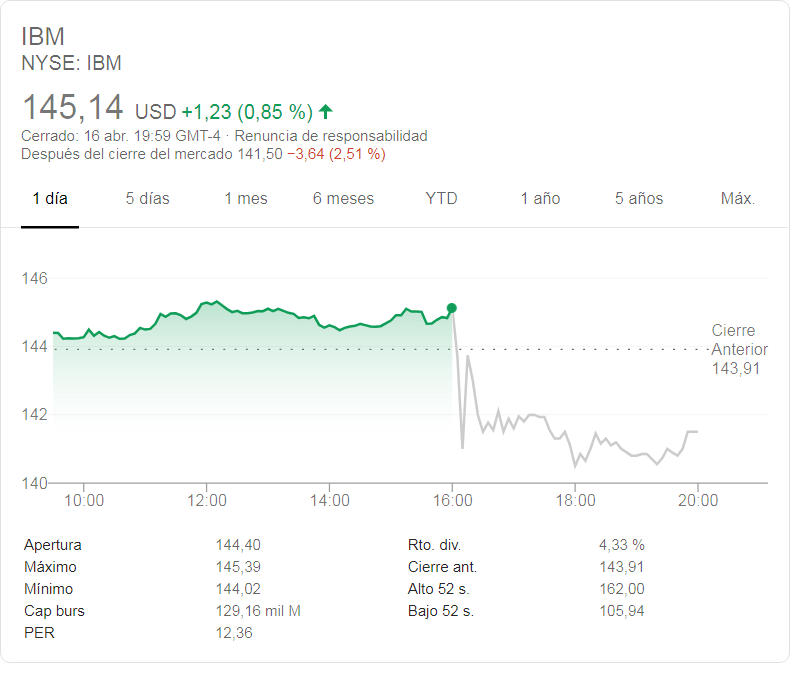Image resolution: width=794 pixels, height=674 pixels.
Task: Click the 145,14 stock price
Action: coord(73,108)
